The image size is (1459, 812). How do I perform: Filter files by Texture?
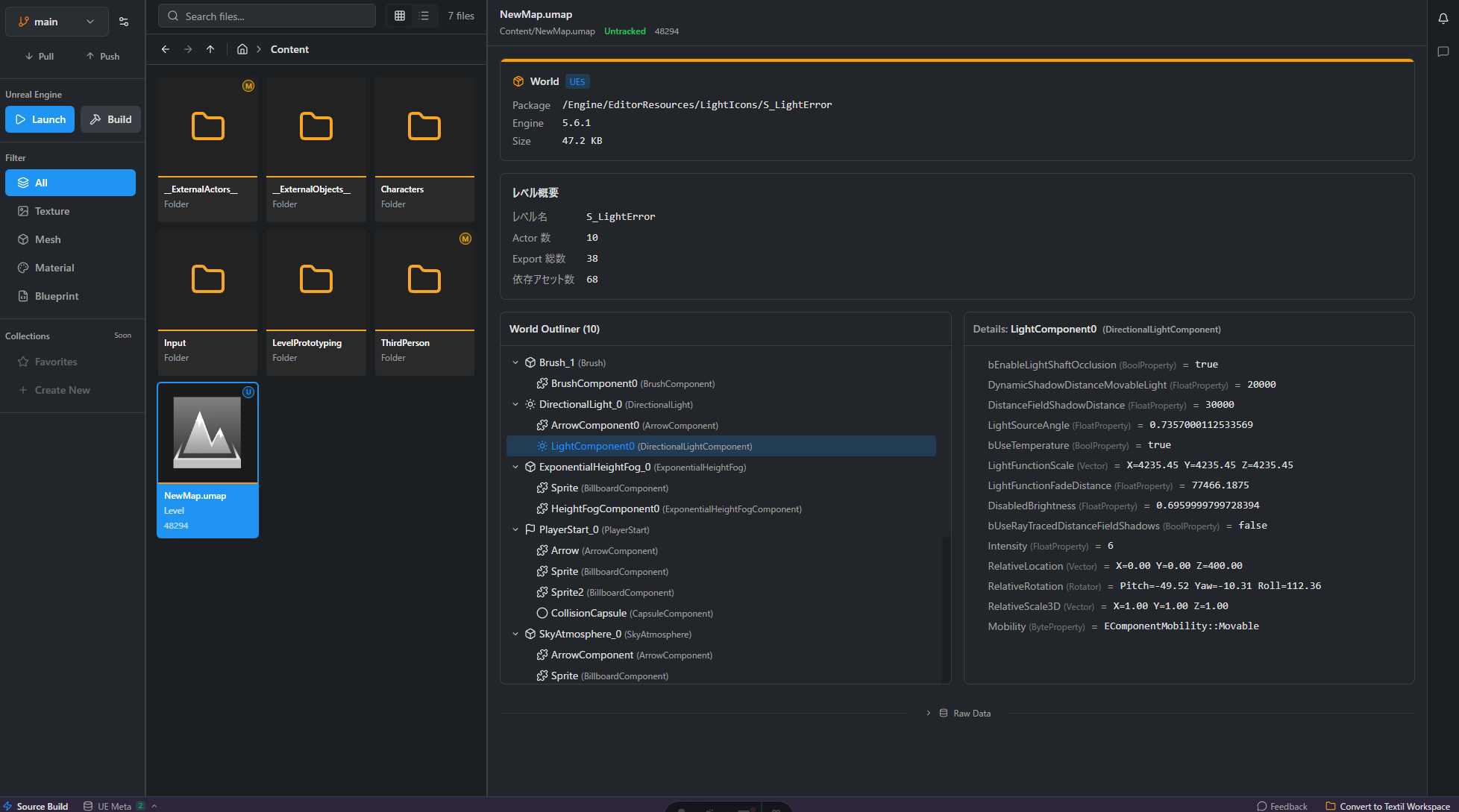click(x=52, y=211)
